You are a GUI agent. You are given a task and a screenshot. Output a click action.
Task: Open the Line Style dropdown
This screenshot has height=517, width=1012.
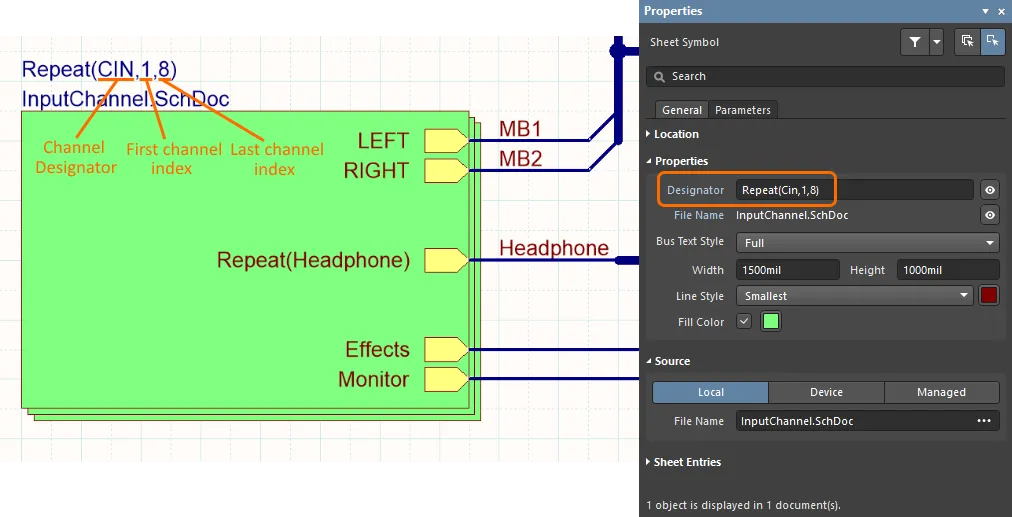coord(855,296)
